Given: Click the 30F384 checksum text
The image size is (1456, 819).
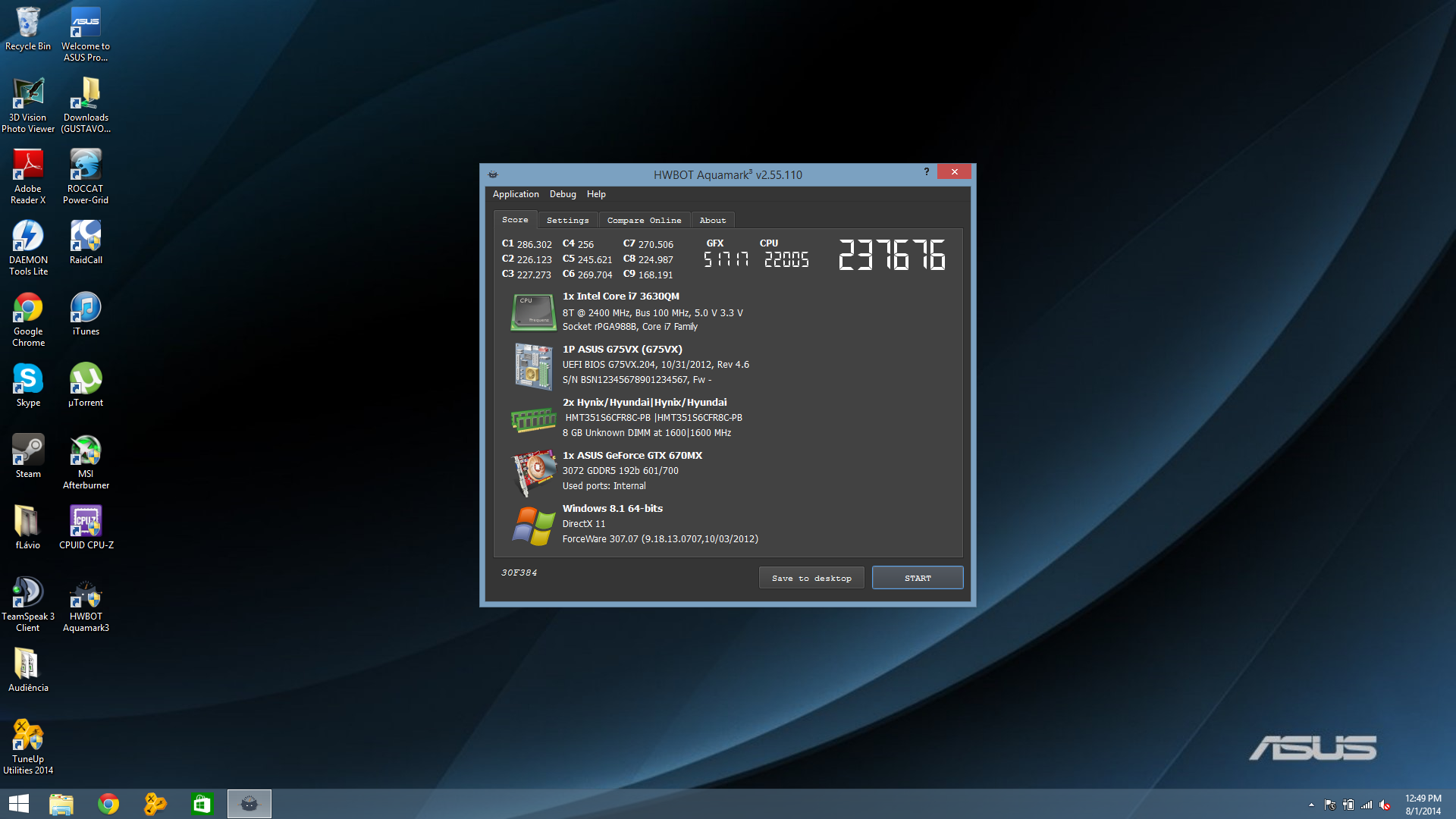Looking at the screenshot, I should (x=519, y=573).
